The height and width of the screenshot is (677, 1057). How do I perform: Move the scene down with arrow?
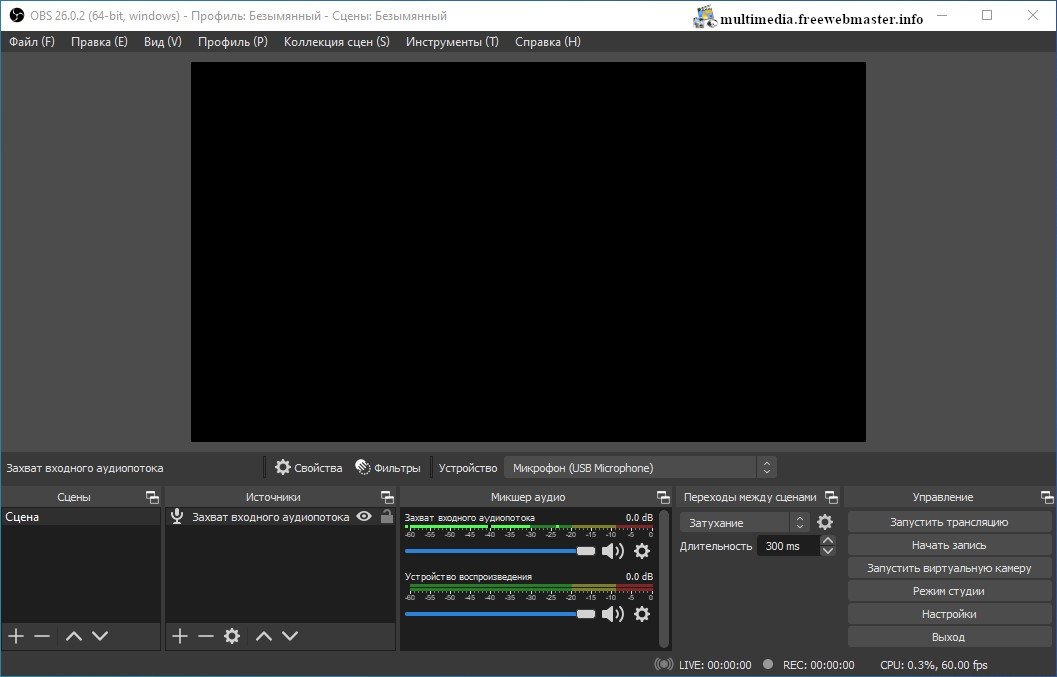[x=100, y=636]
